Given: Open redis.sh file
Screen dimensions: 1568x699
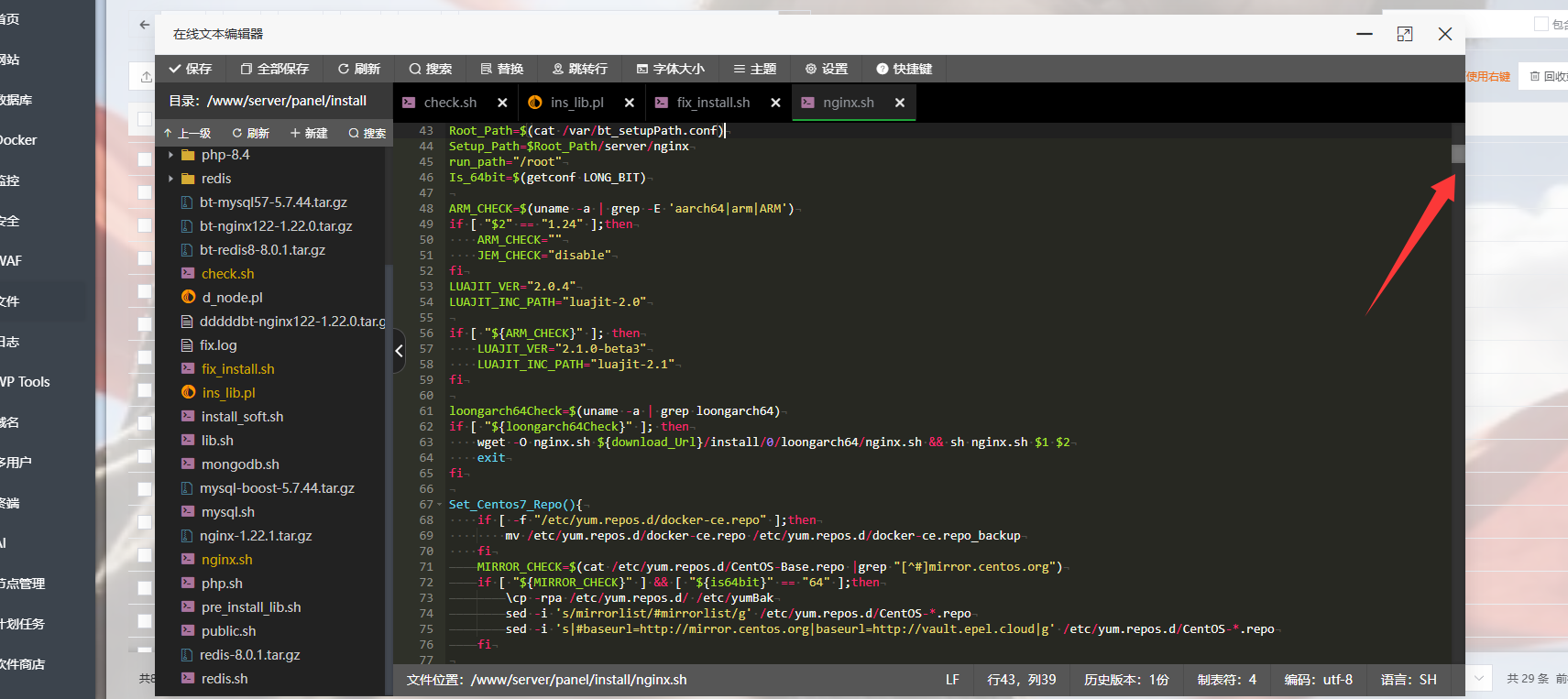Looking at the screenshot, I should pyautogui.click(x=225, y=679).
